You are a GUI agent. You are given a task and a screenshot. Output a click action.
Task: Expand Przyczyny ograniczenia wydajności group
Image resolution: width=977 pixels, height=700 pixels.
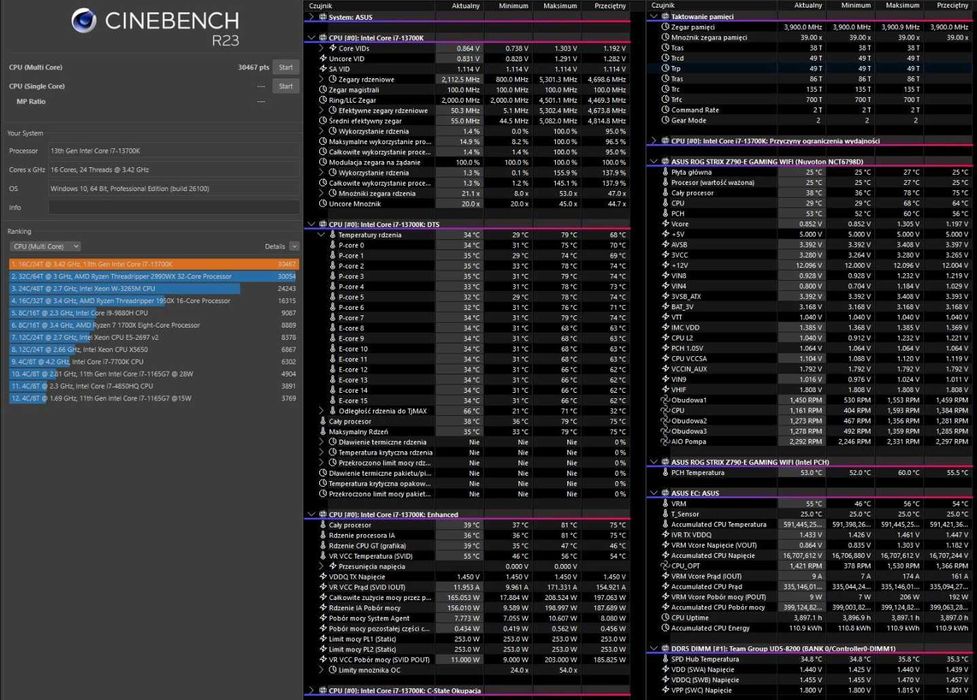pyautogui.click(x=654, y=141)
